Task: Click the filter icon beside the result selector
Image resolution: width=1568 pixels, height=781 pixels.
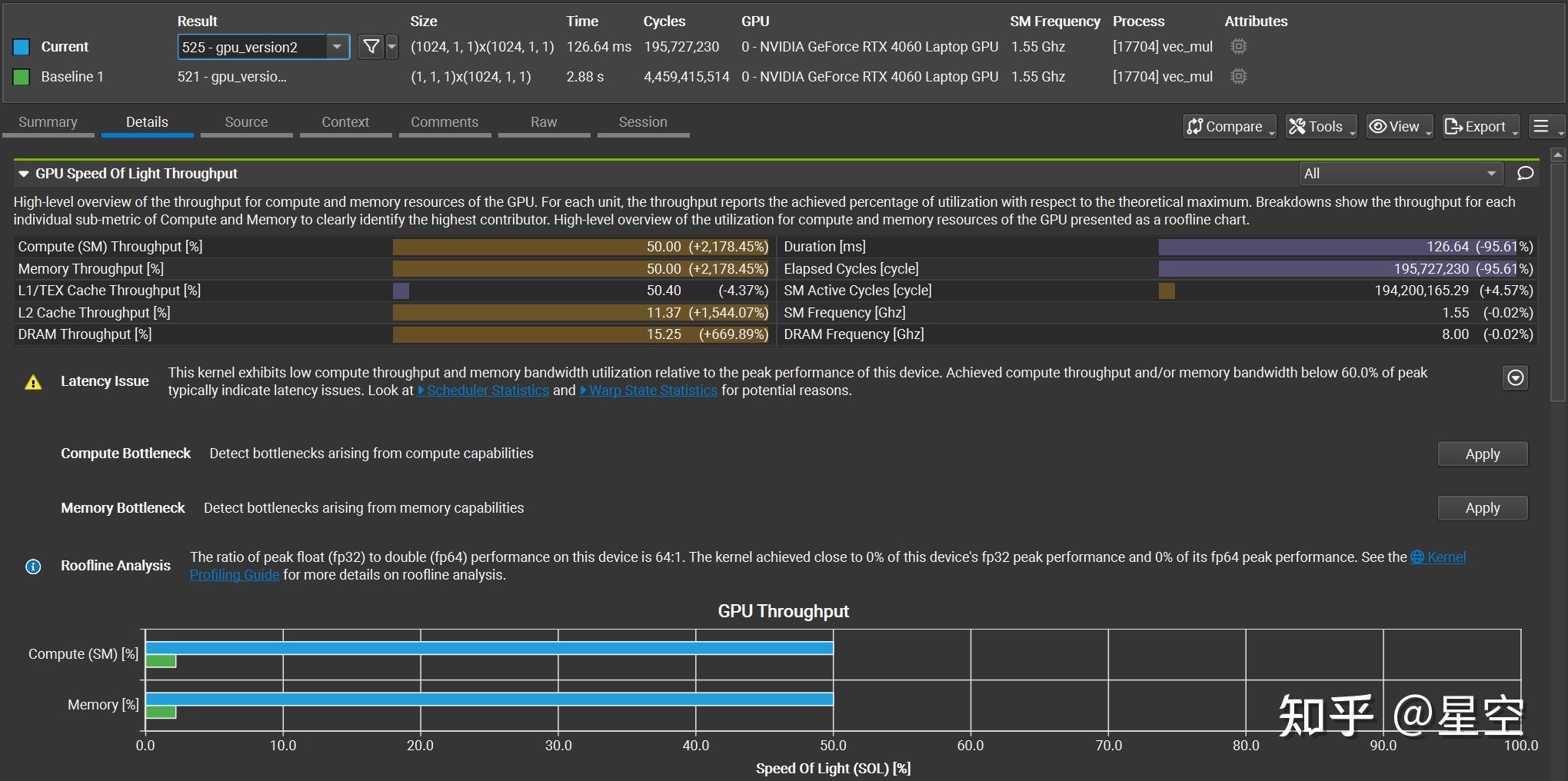Action: click(371, 47)
